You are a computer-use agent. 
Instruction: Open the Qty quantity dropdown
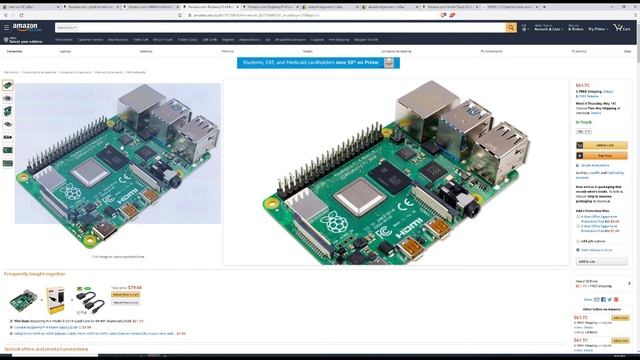583,131
